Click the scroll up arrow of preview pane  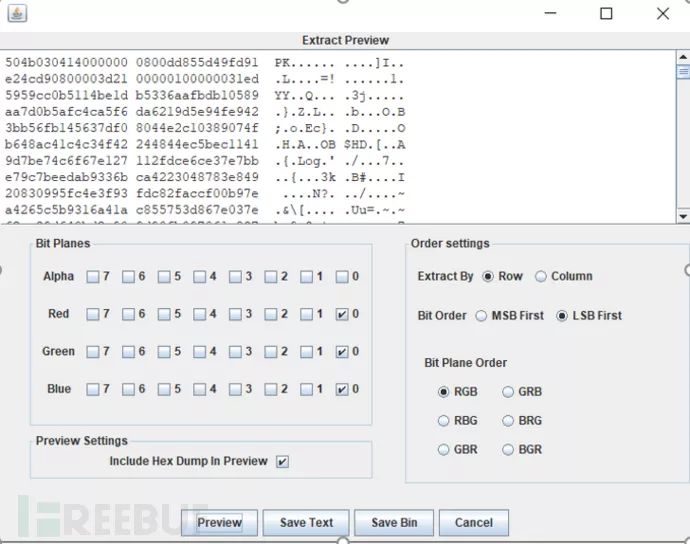683,57
